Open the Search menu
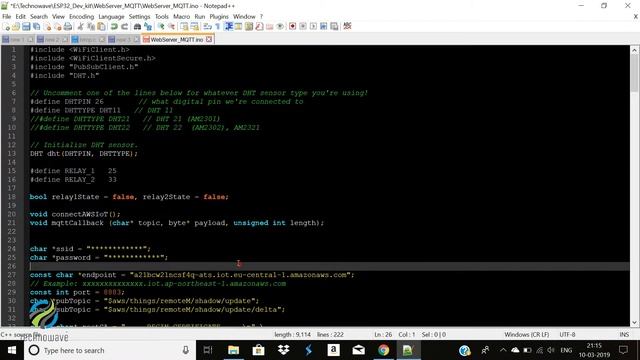640x360 pixels. coord(39,16)
